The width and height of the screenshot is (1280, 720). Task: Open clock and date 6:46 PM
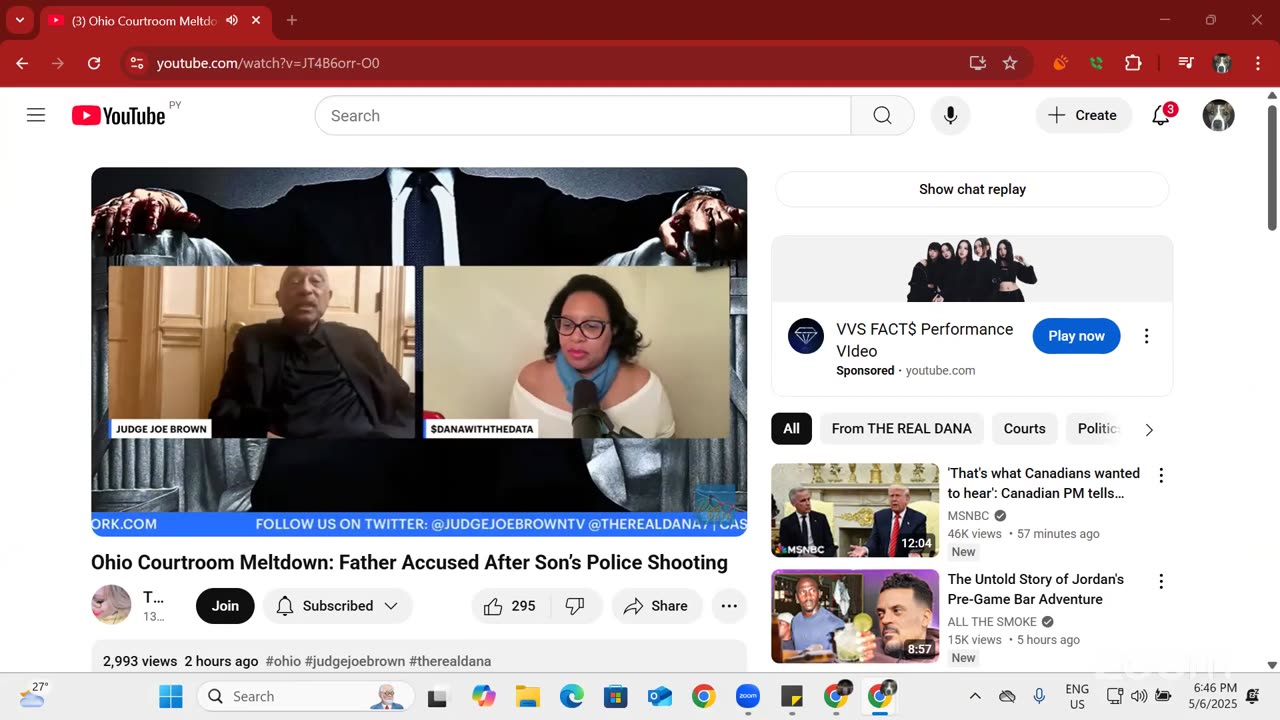coord(1214,696)
